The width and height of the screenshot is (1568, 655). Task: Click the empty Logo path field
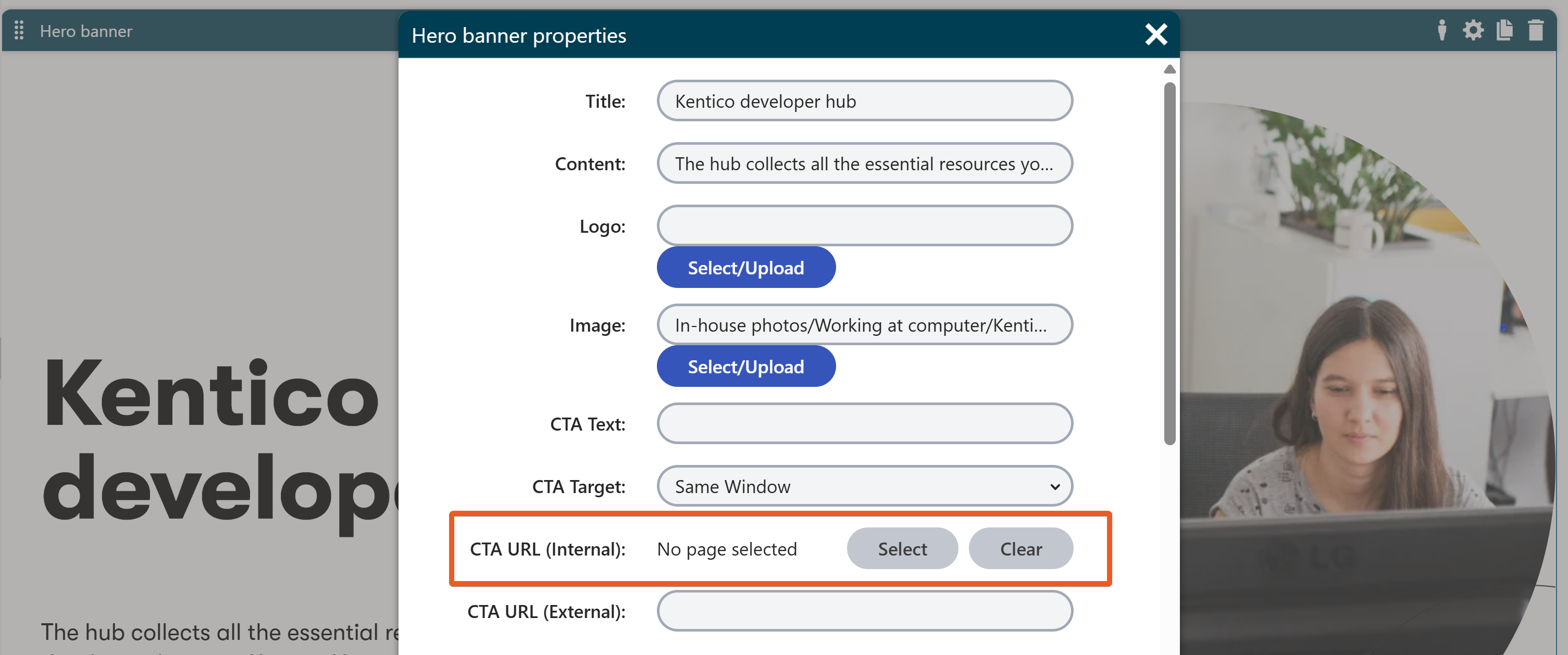(x=864, y=225)
